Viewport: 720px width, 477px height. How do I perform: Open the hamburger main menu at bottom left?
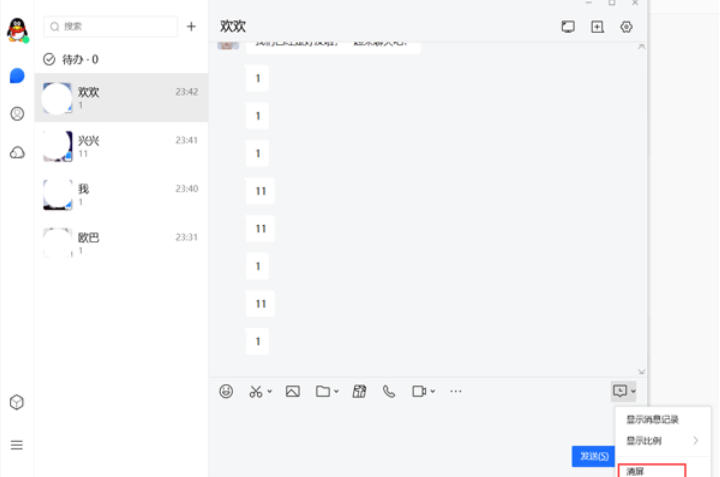click(17, 445)
